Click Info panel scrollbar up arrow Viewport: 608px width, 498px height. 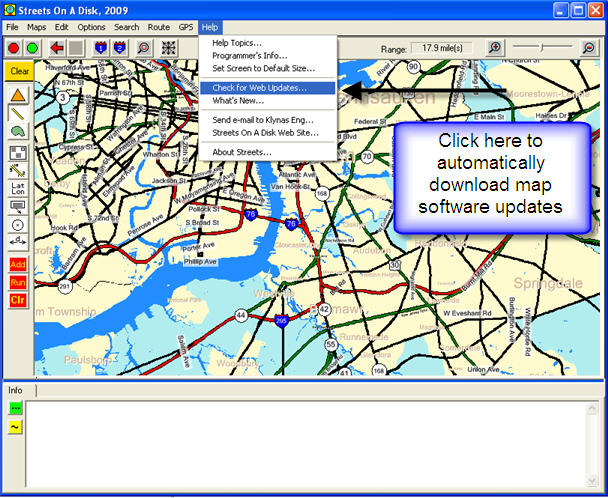coord(592,408)
